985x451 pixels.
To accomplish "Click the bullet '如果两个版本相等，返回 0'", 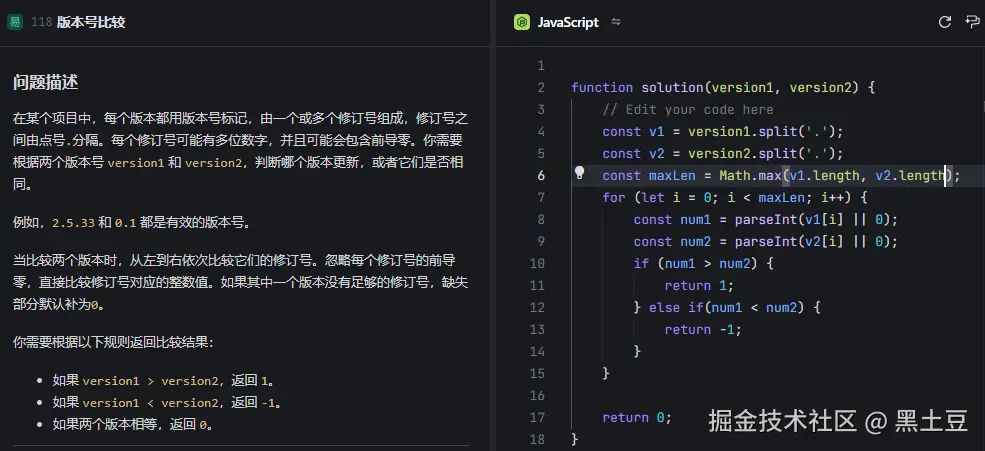I will pyautogui.click(x=134, y=425).
